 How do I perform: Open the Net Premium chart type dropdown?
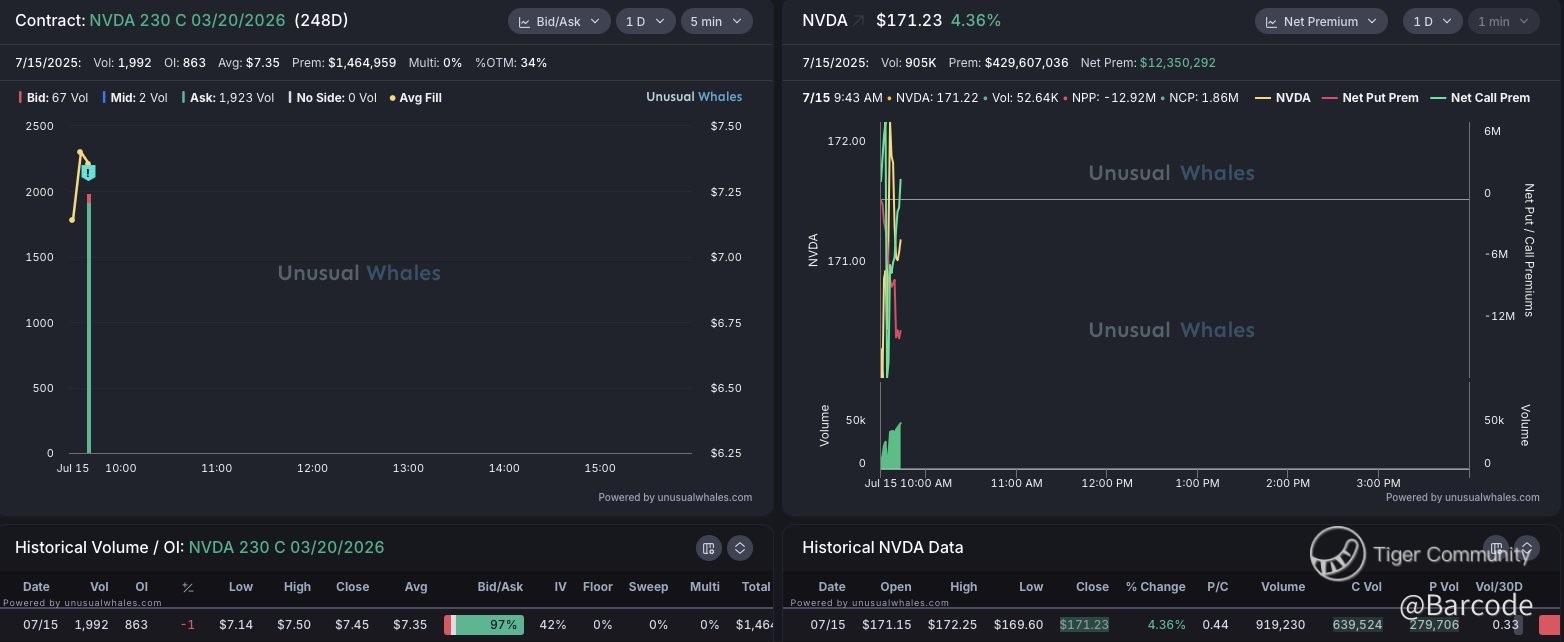click(x=1321, y=21)
